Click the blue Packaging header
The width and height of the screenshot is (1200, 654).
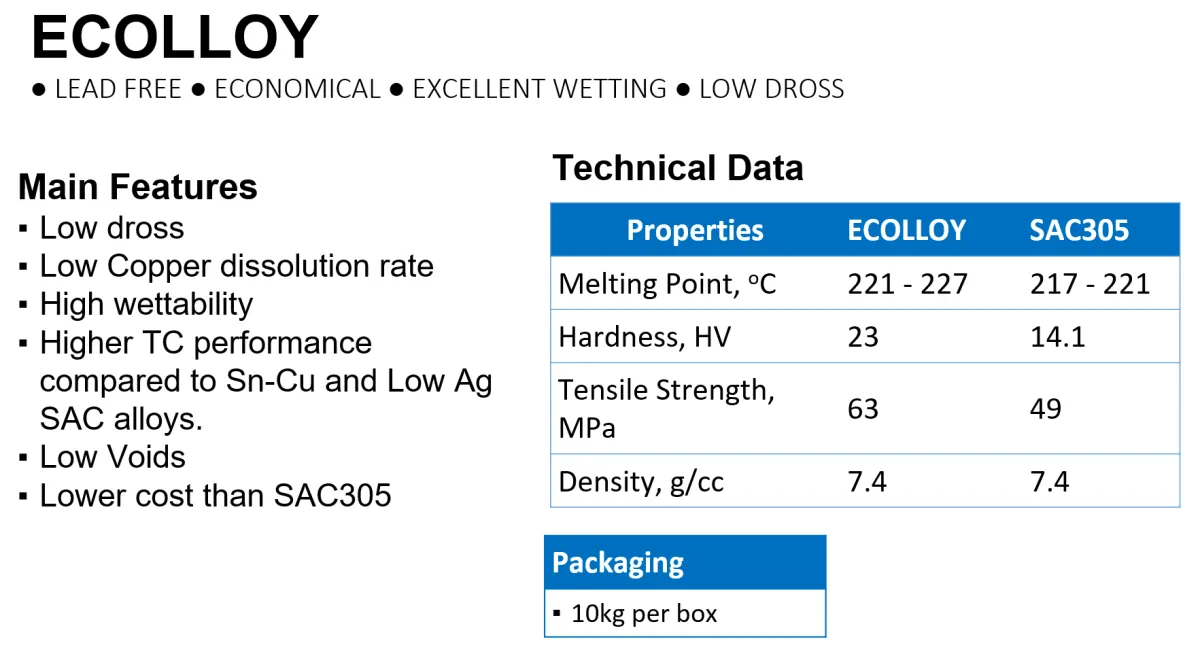click(685, 562)
